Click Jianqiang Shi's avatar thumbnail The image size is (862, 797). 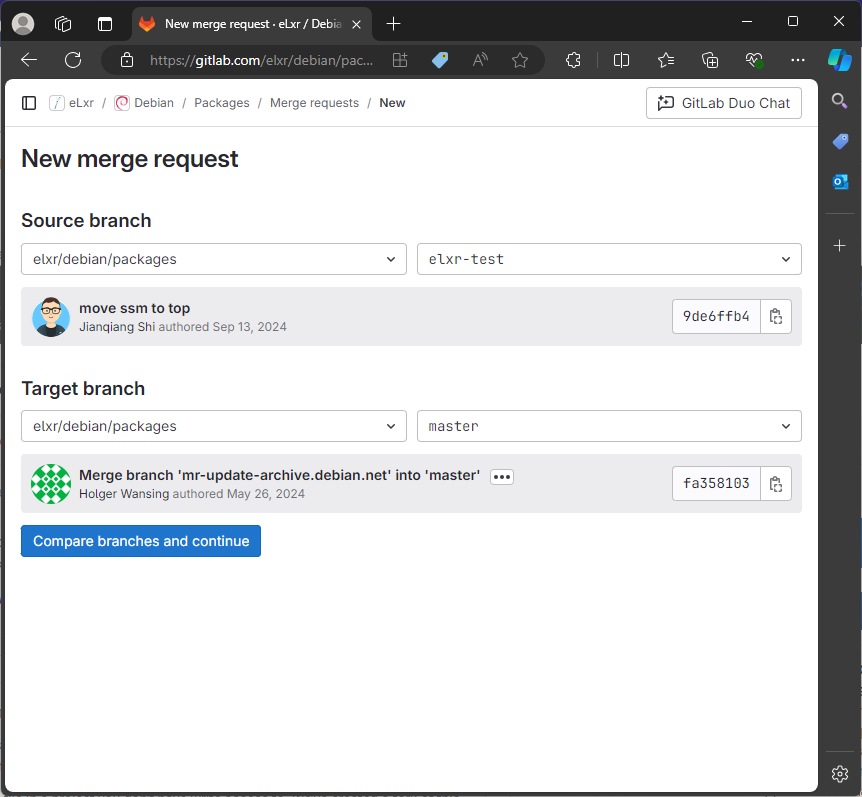[x=51, y=317]
